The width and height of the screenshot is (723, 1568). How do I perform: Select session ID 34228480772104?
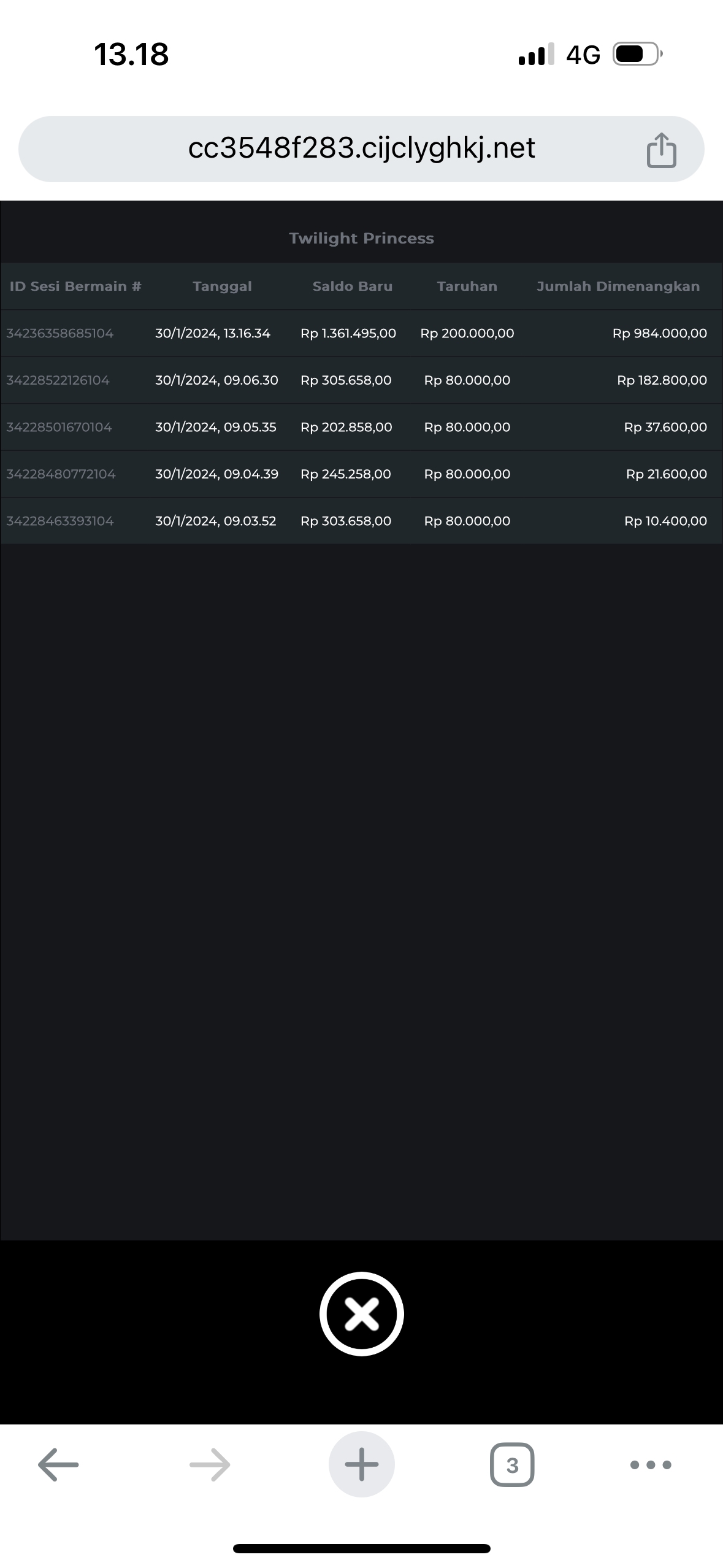click(x=61, y=474)
